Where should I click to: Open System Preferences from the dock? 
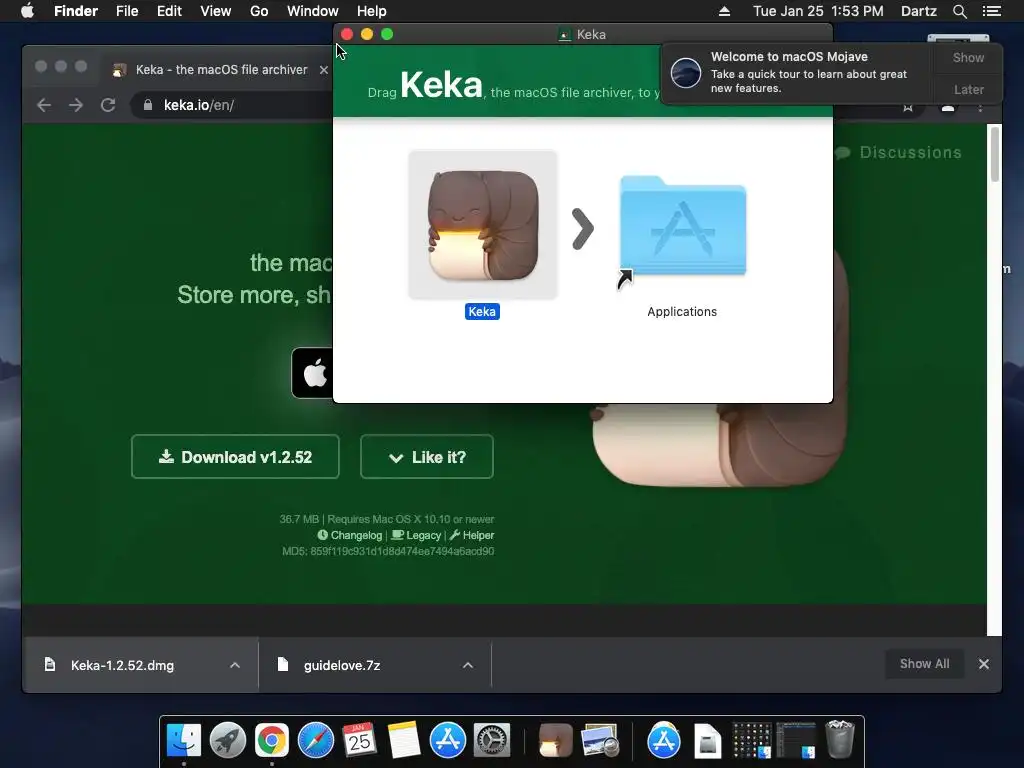click(x=491, y=740)
